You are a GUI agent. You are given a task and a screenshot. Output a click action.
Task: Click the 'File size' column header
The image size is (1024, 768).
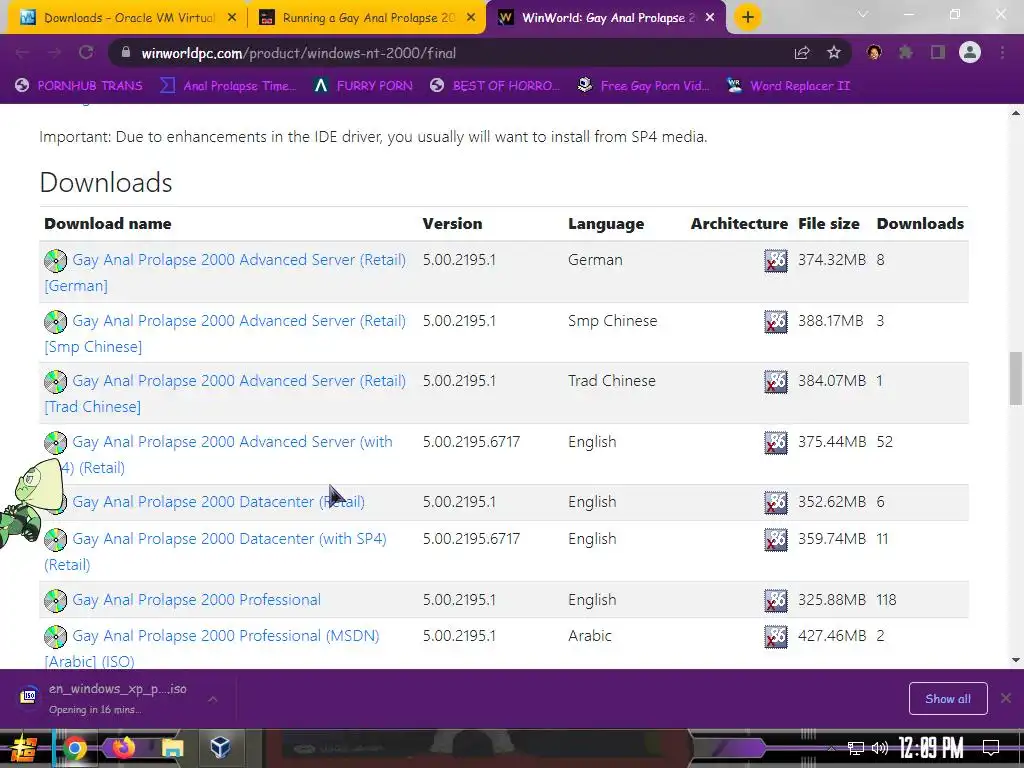pos(829,224)
